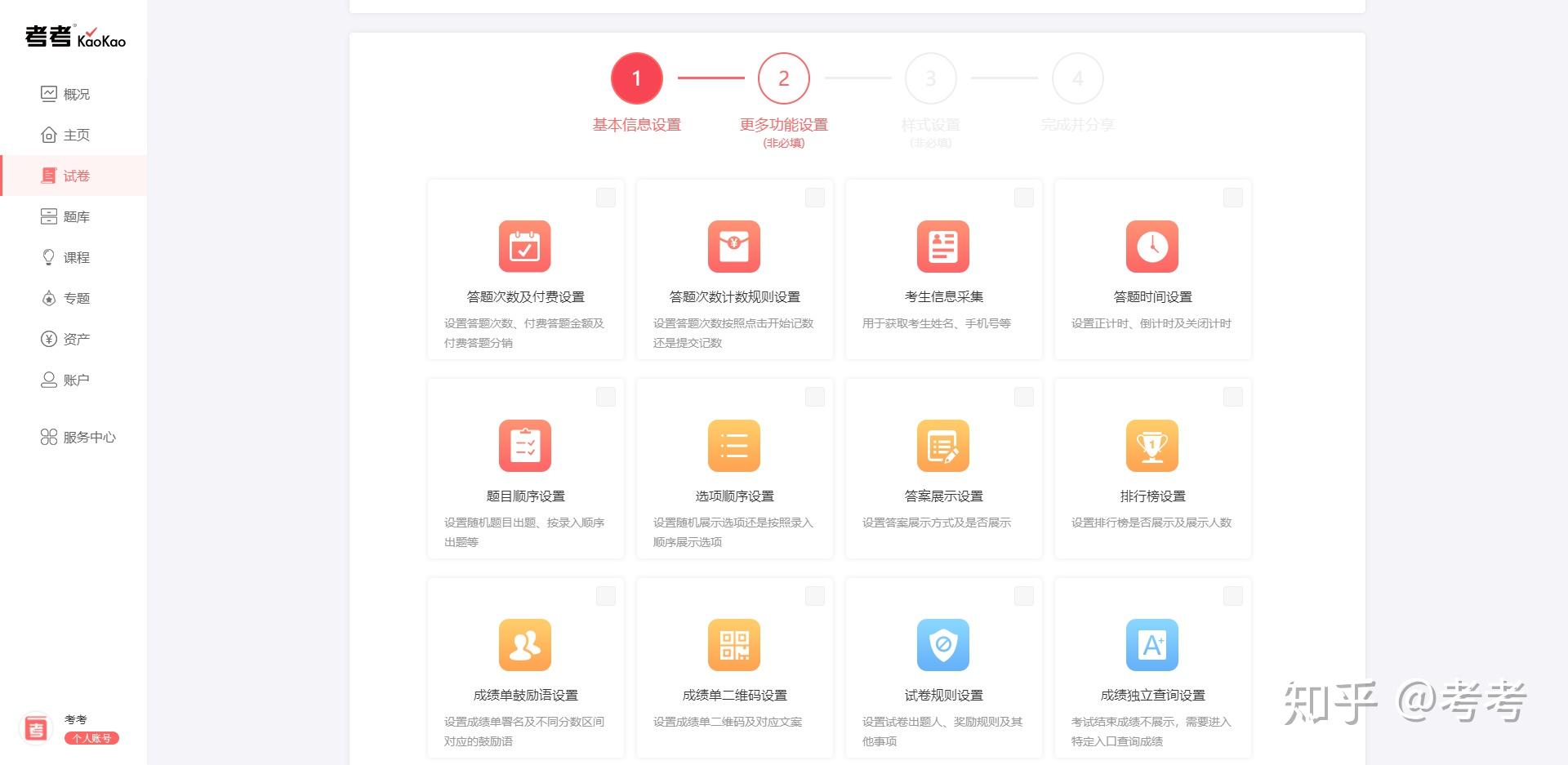Check the 排行榜设置 card checkbox
The width and height of the screenshot is (1568, 765).
[1233, 397]
